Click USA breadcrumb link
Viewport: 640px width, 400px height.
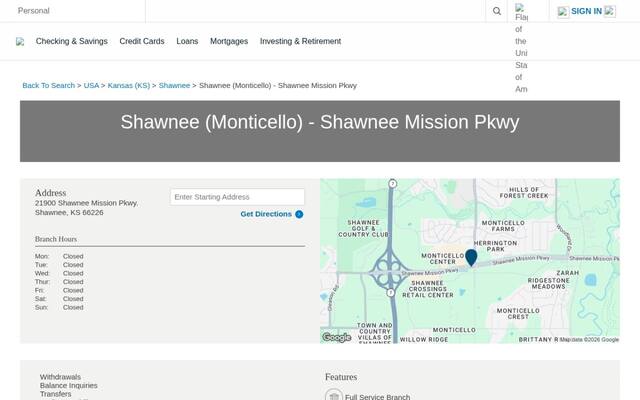(x=91, y=85)
